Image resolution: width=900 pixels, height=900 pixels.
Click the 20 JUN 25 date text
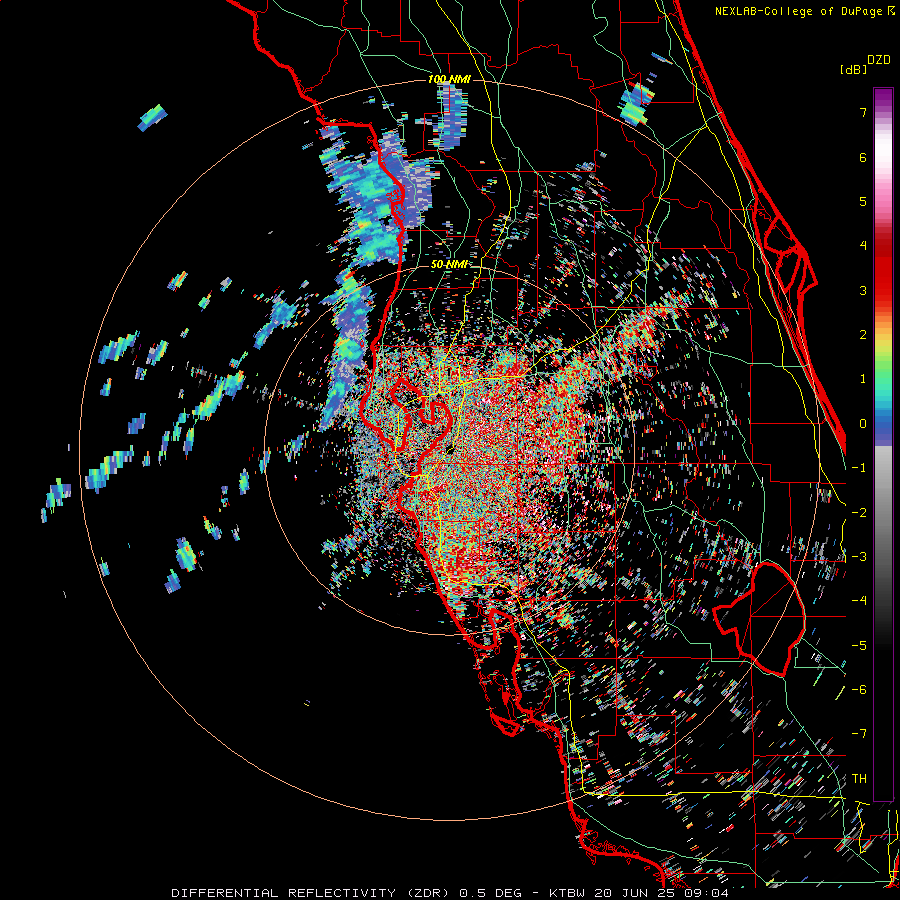637,893
